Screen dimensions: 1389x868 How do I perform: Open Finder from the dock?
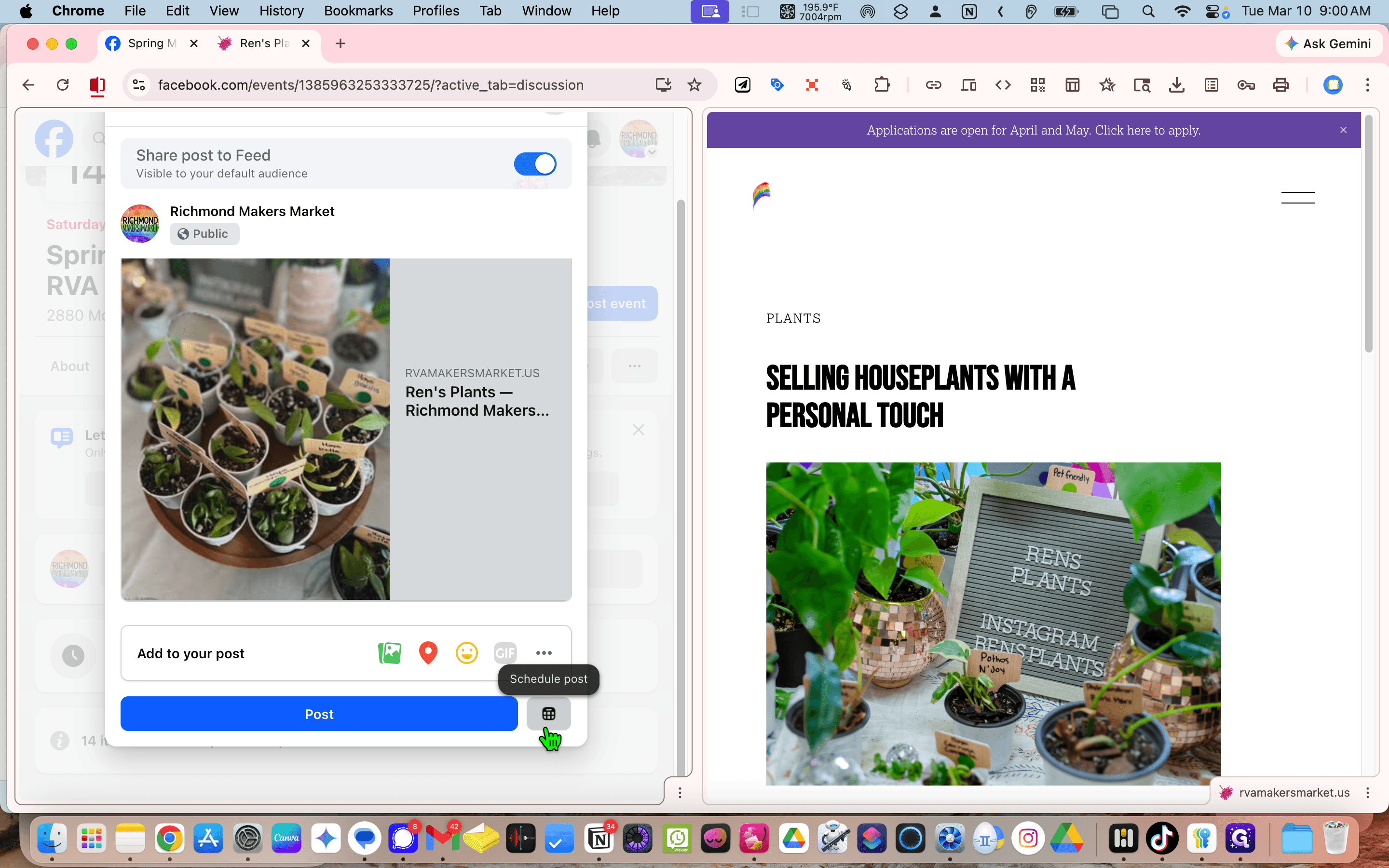[x=52, y=839]
